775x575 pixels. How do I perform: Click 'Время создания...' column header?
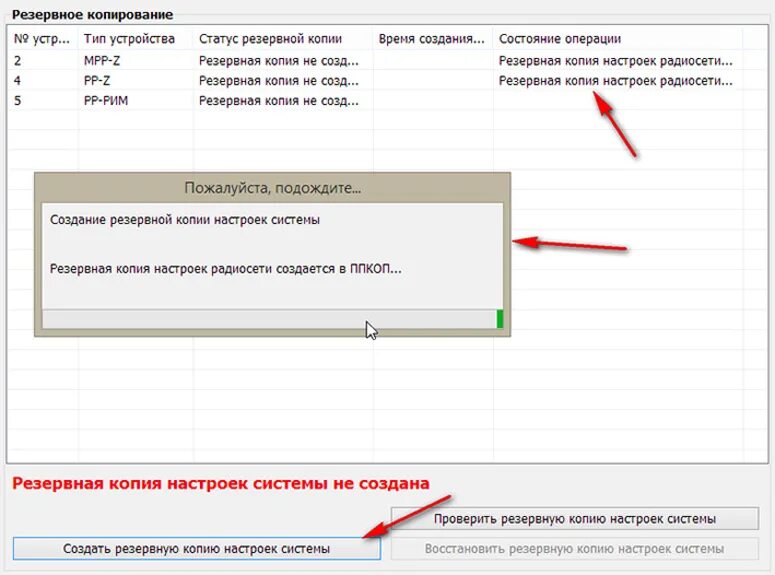(x=431, y=39)
